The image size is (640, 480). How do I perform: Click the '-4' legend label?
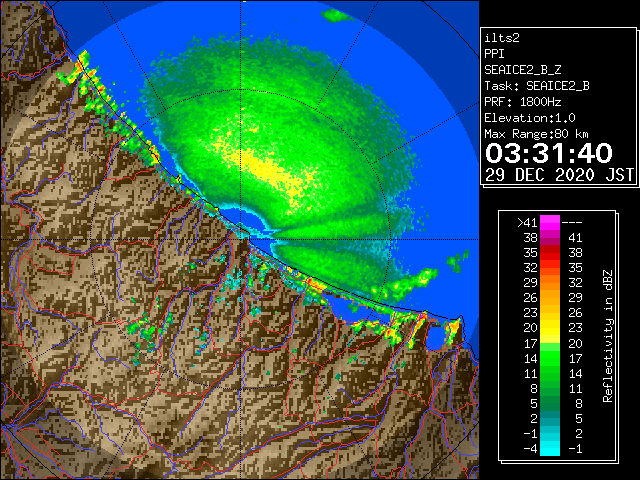[x=531, y=449]
